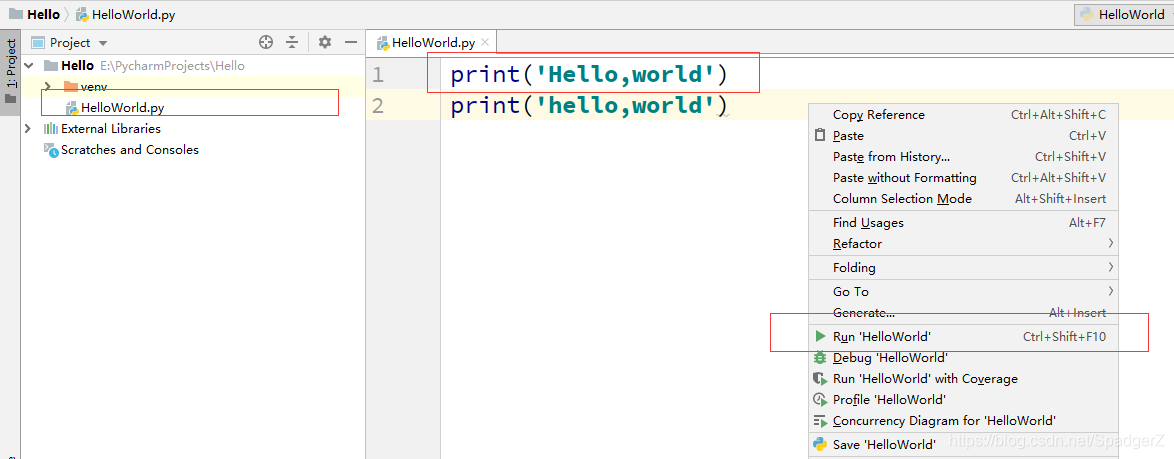This screenshot has height=459, width=1174.
Task: Hide the Project panel with minus icon
Action: [x=350, y=43]
